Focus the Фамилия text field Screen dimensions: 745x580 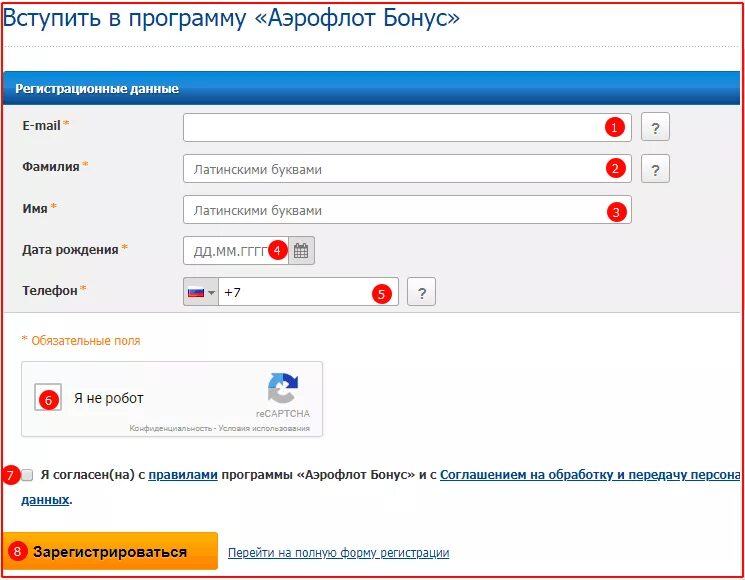(x=407, y=169)
